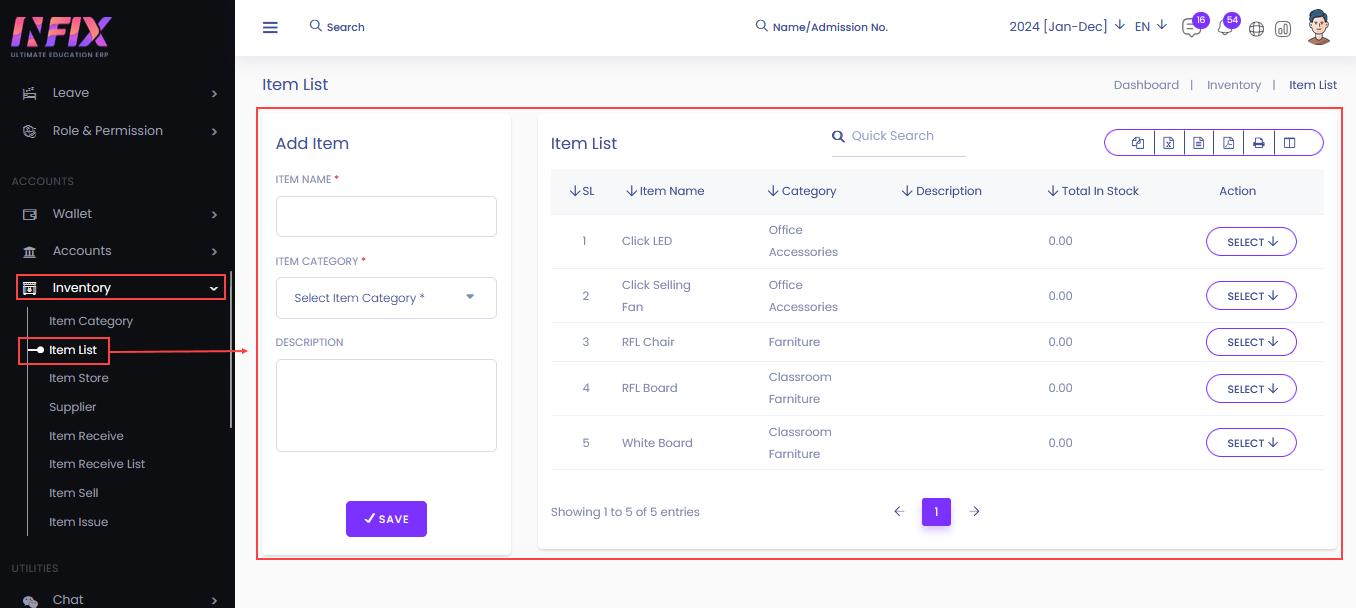
Task: Open Item Receive List submenu item
Action: 97,464
